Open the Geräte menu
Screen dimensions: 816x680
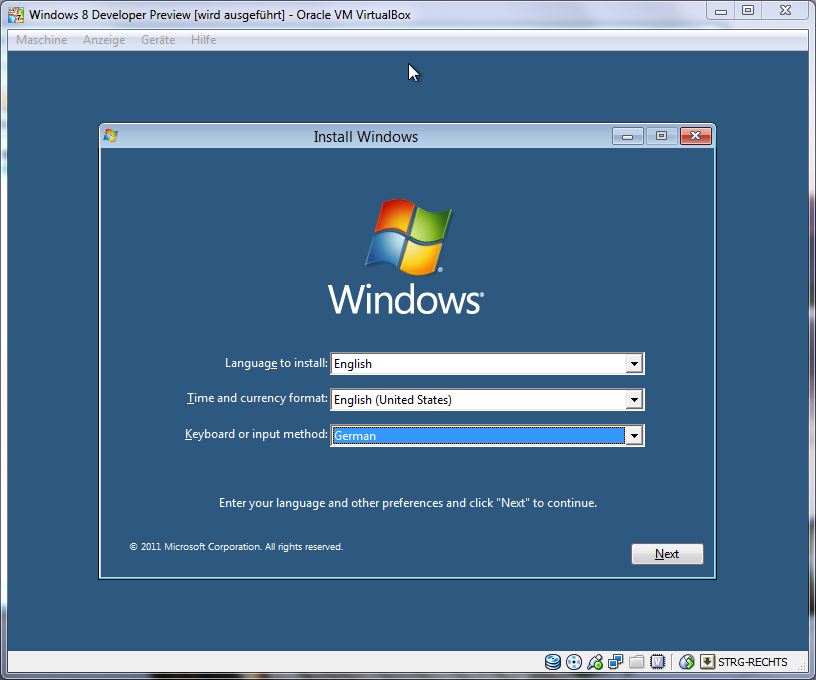pyautogui.click(x=158, y=40)
